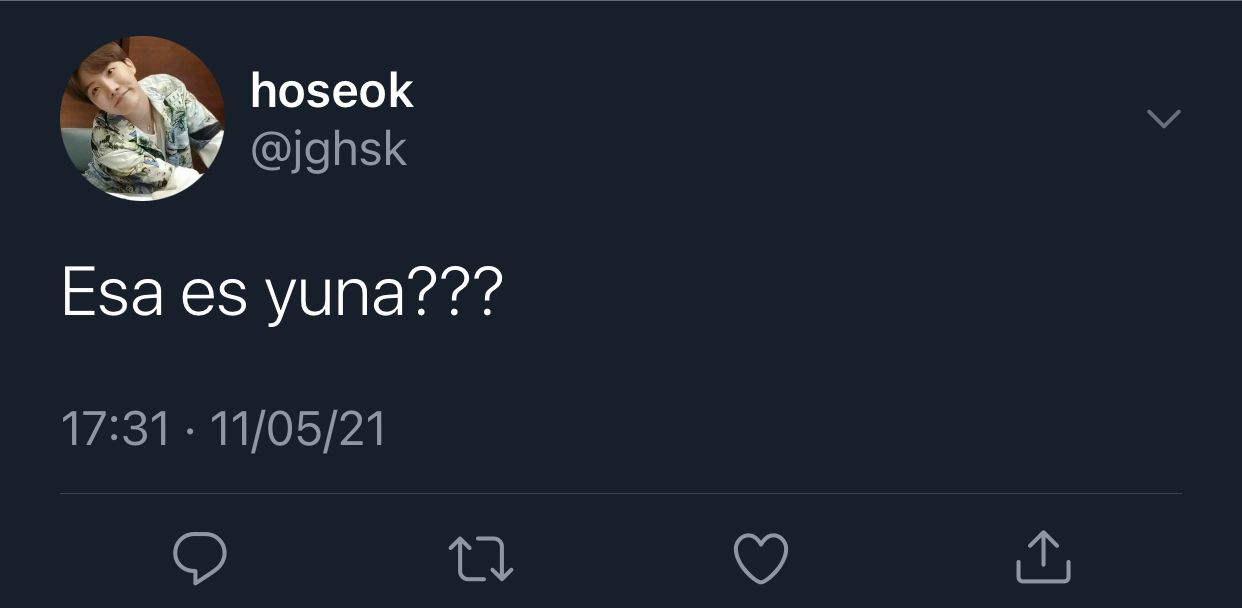Toggle the heart to favorite this tweet
Viewport: 1242px width, 608px height.
(x=761, y=557)
